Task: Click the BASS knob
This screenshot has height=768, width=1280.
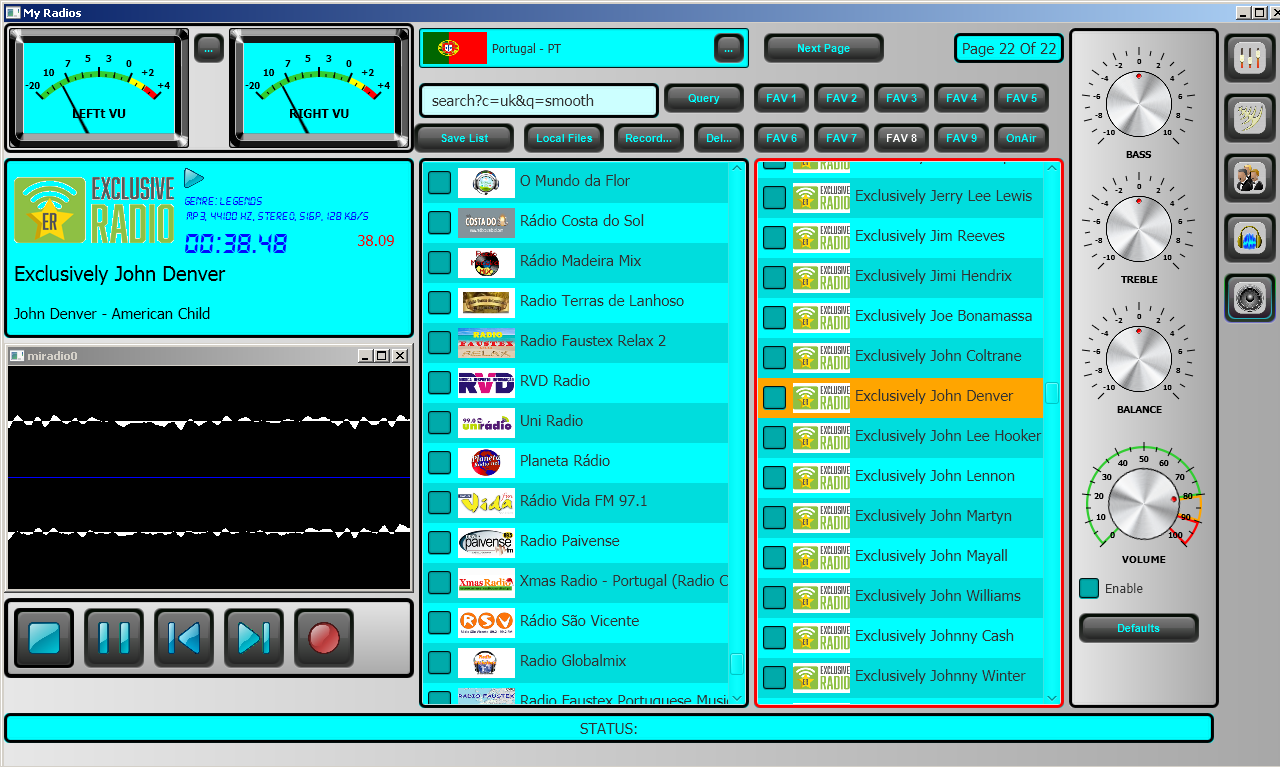Action: point(1139,103)
